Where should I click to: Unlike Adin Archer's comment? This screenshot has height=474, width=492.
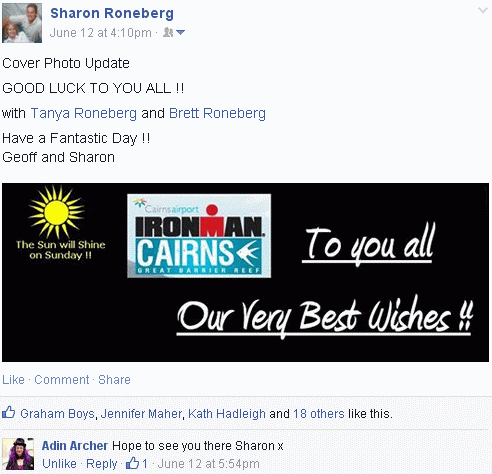(x=59, y=464)
